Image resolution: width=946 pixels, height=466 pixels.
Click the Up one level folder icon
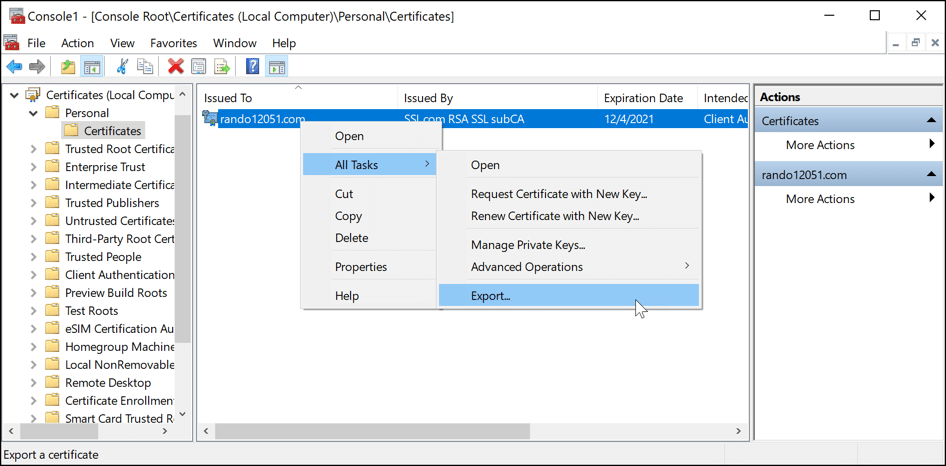(x=67, y=67)
